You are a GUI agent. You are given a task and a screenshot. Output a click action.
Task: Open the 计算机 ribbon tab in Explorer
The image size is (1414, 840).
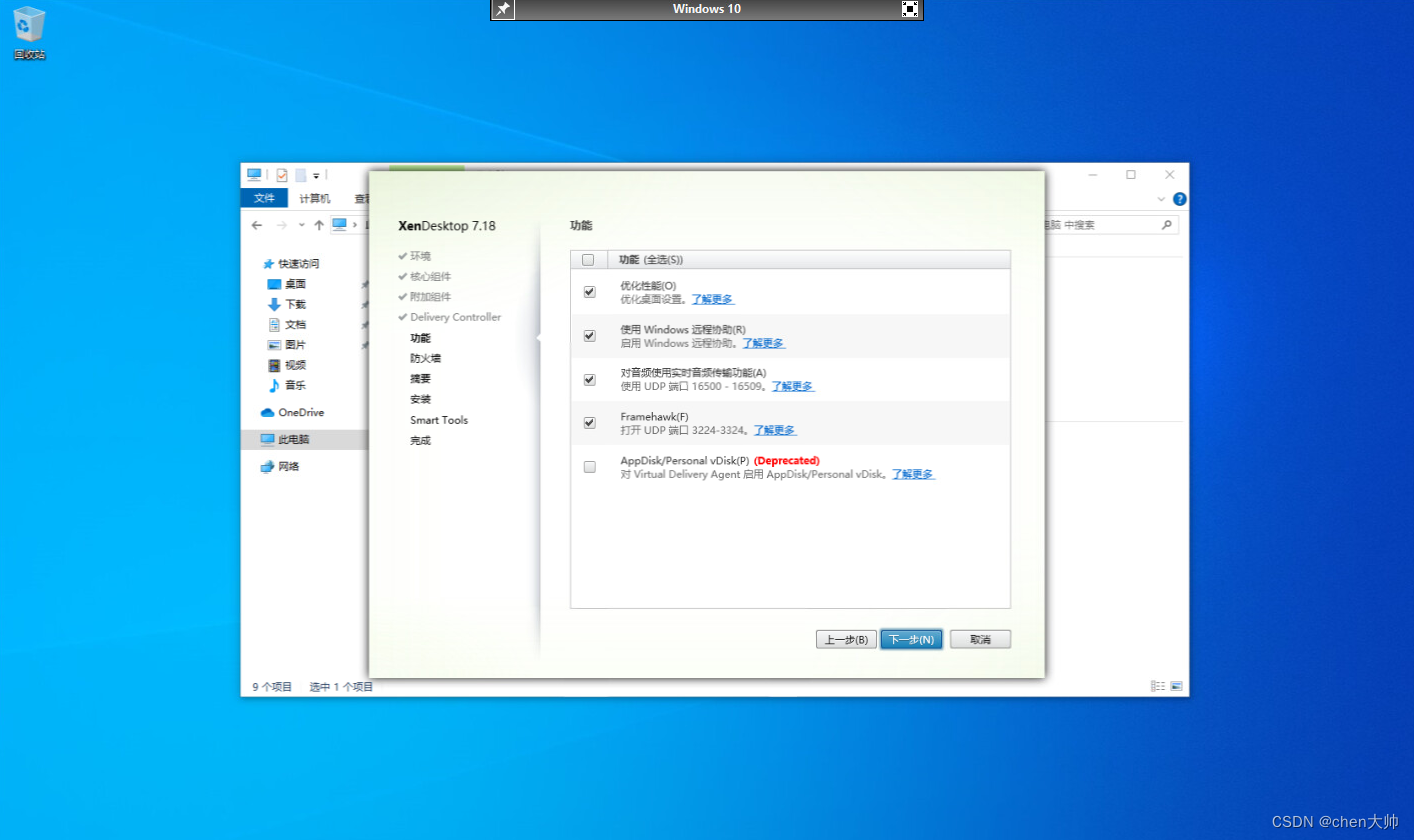point(315,198)
